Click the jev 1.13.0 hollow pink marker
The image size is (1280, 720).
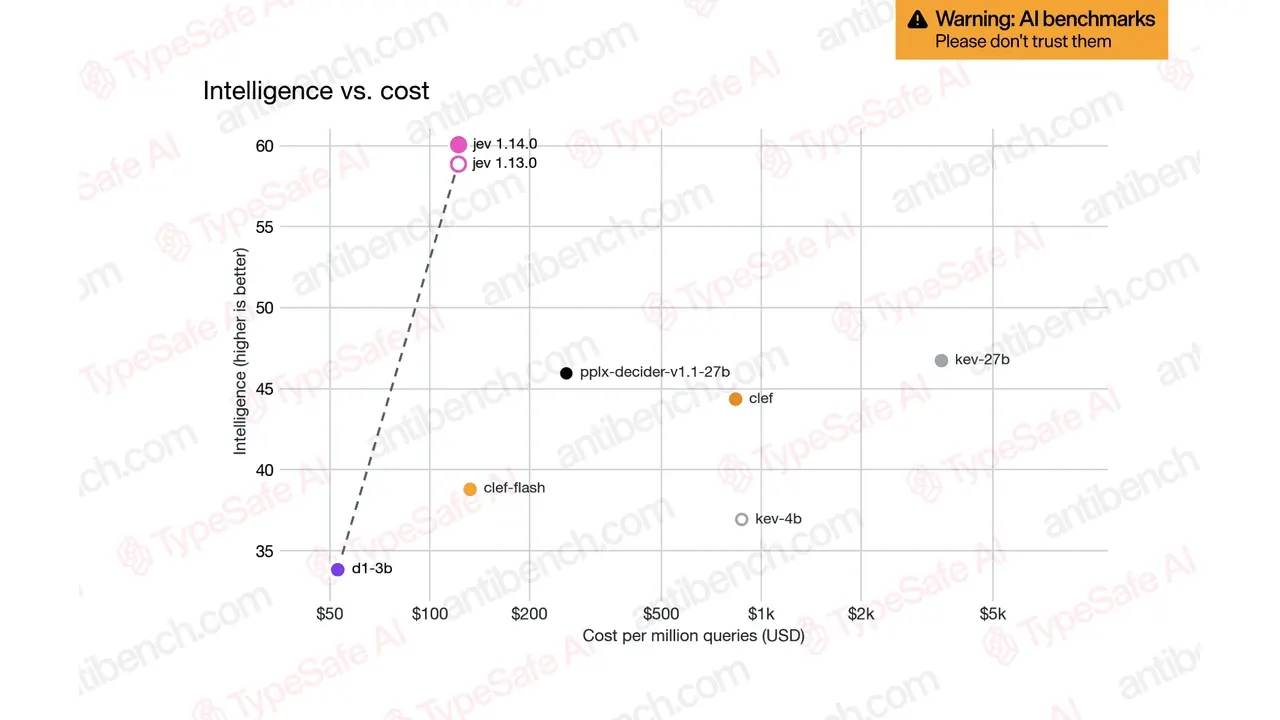coord(458,163)
